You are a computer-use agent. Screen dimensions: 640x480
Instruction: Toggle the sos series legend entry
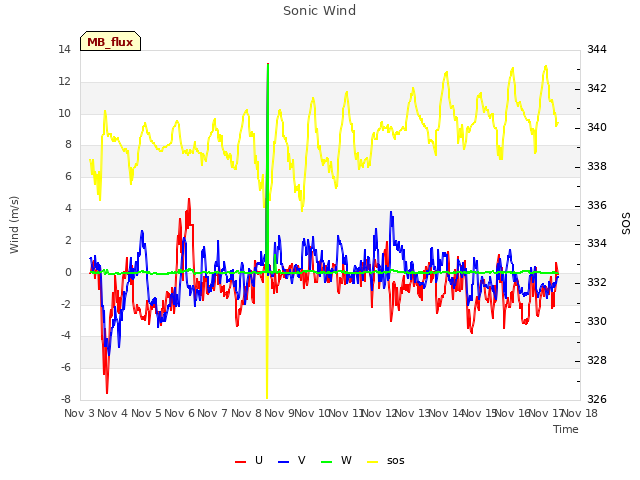tap(386, 461)
